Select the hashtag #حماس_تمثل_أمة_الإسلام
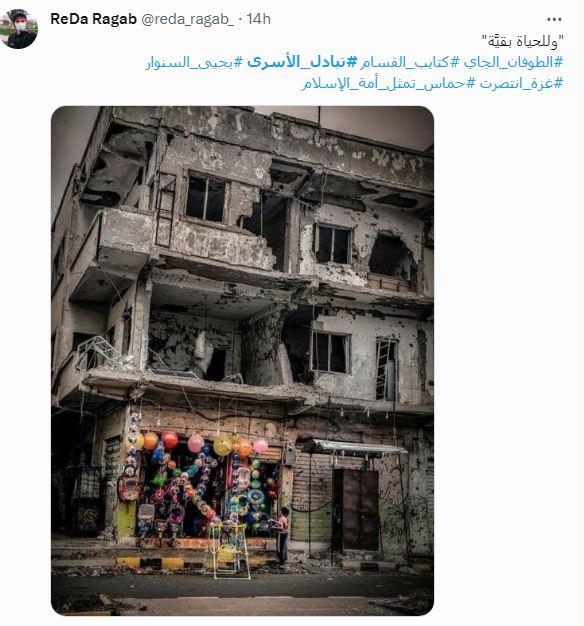584x626 pixels. [x=389, y=84]
